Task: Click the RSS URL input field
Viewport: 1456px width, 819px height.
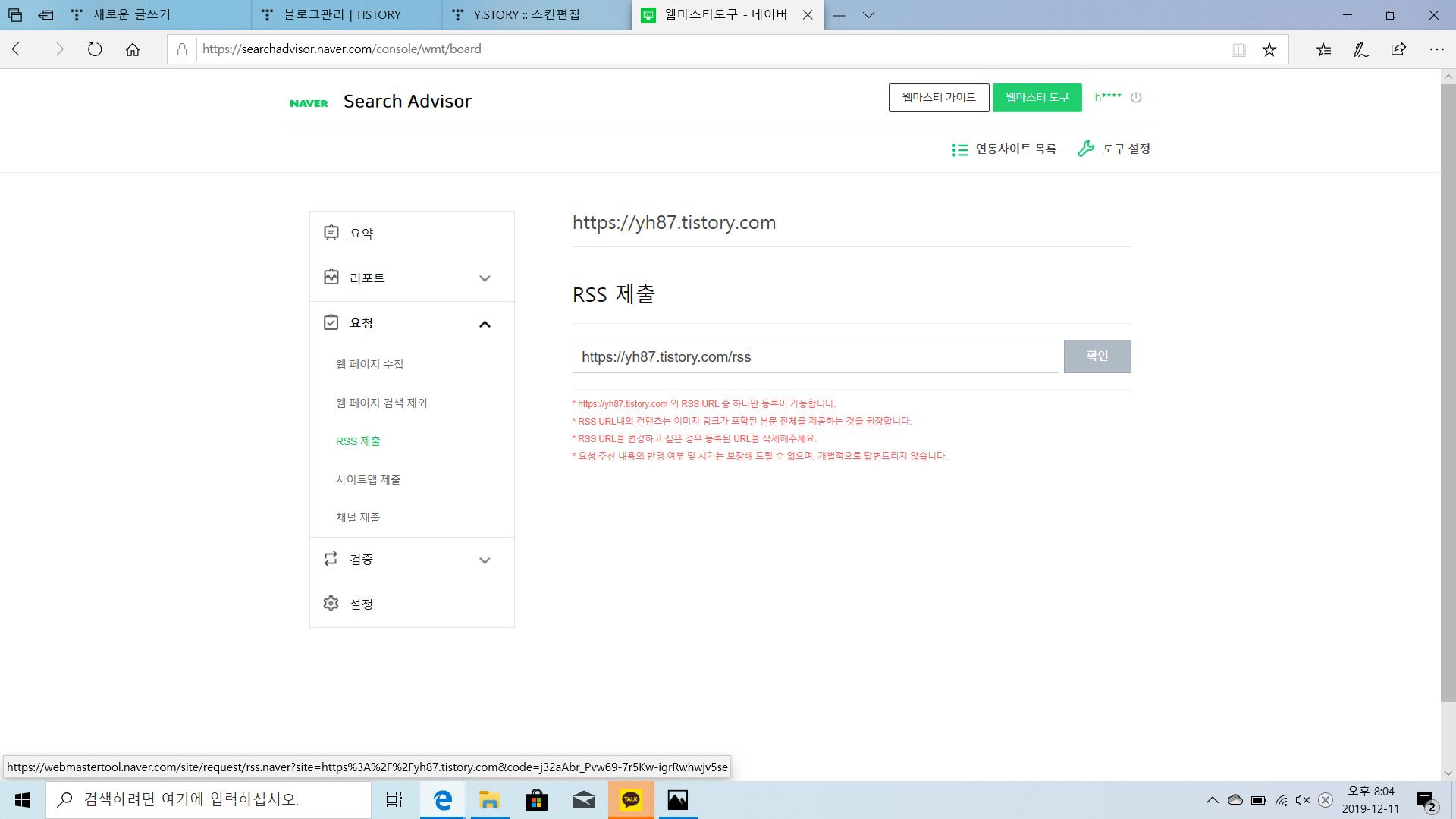Action: (815, 356)
